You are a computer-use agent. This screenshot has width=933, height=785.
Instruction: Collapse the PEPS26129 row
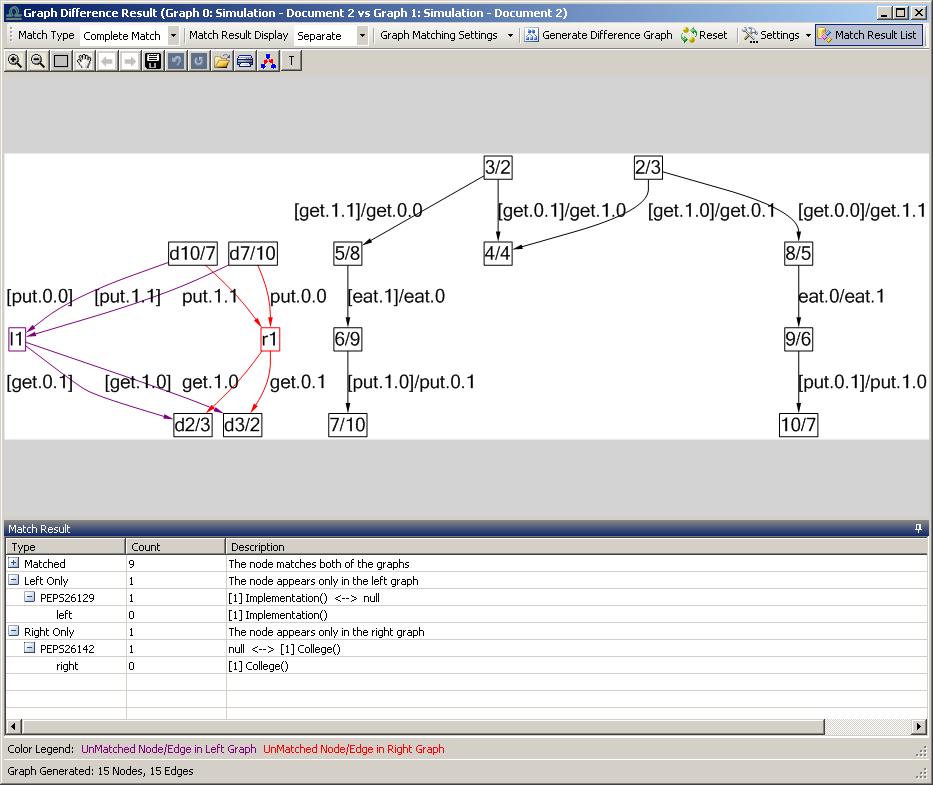tap(29, 596)
